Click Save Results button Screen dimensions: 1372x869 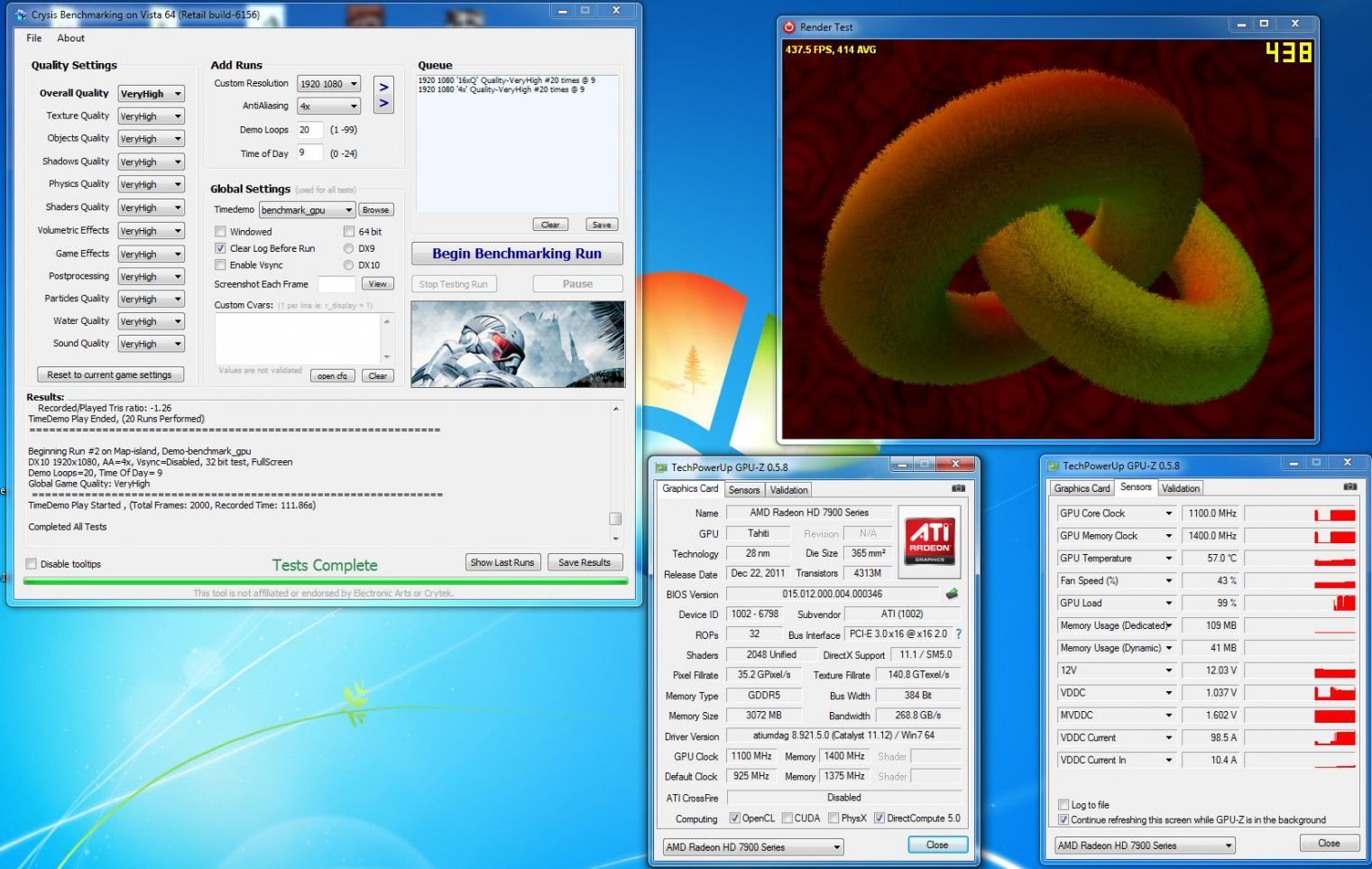(585, 562)
